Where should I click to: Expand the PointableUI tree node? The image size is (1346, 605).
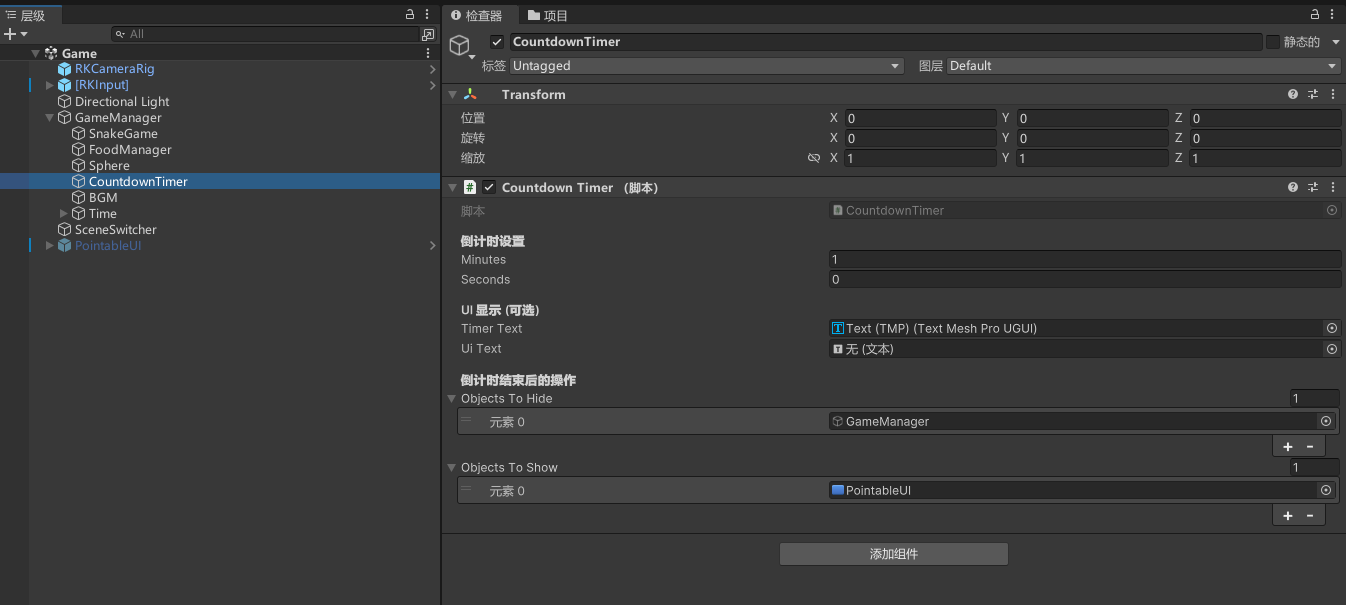coord(50,245)
